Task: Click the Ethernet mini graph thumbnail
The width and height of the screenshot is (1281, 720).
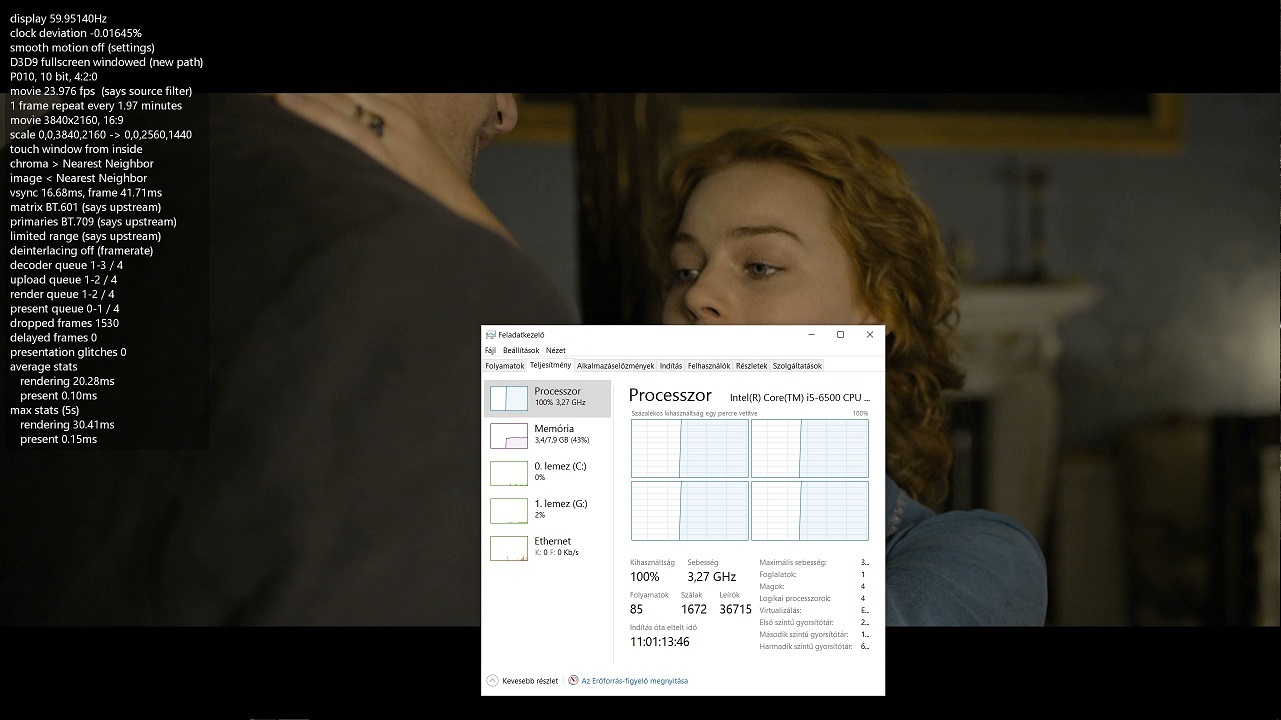Action: point(508,548)
